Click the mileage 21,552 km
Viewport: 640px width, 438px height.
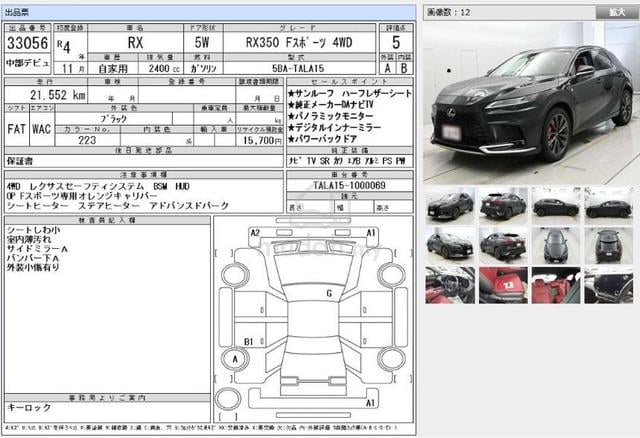coord(58,95)
